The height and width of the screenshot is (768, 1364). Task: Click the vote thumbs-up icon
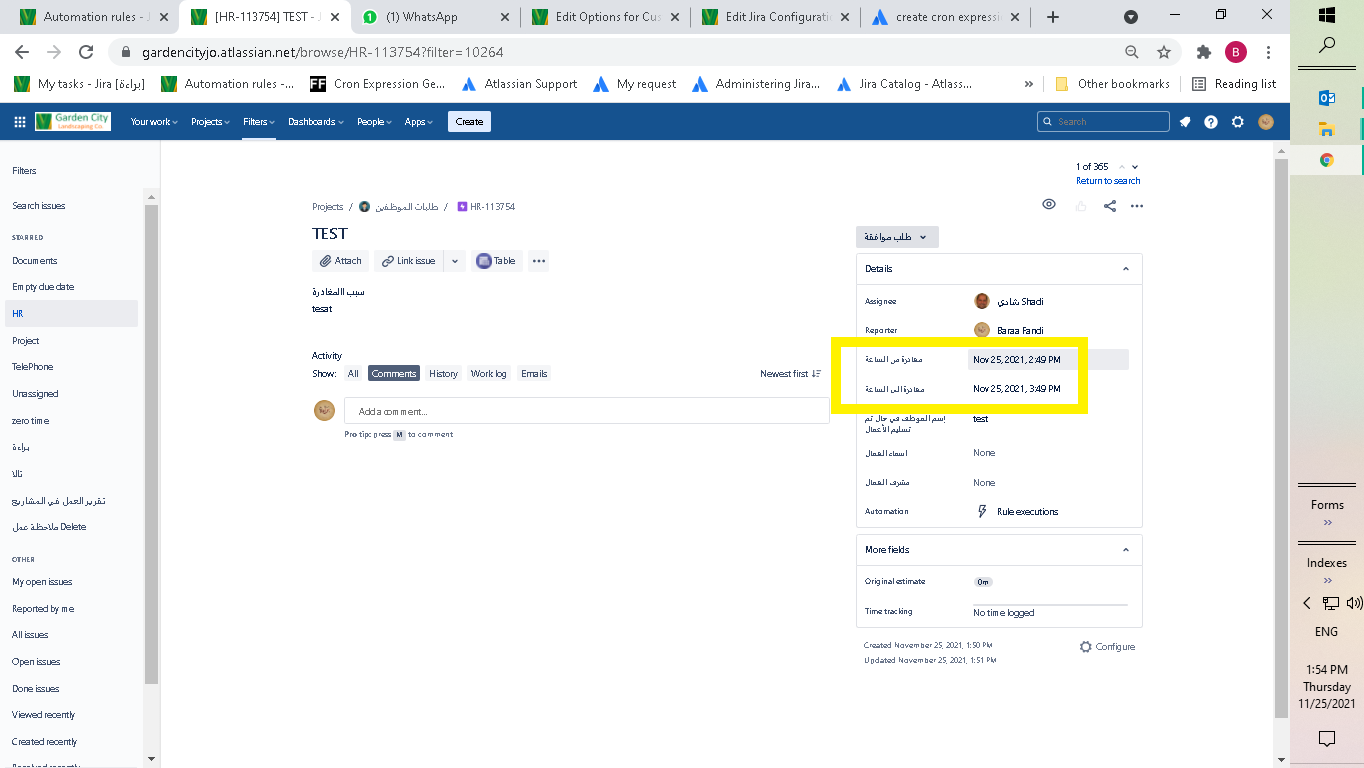[x=1081, y=206]
